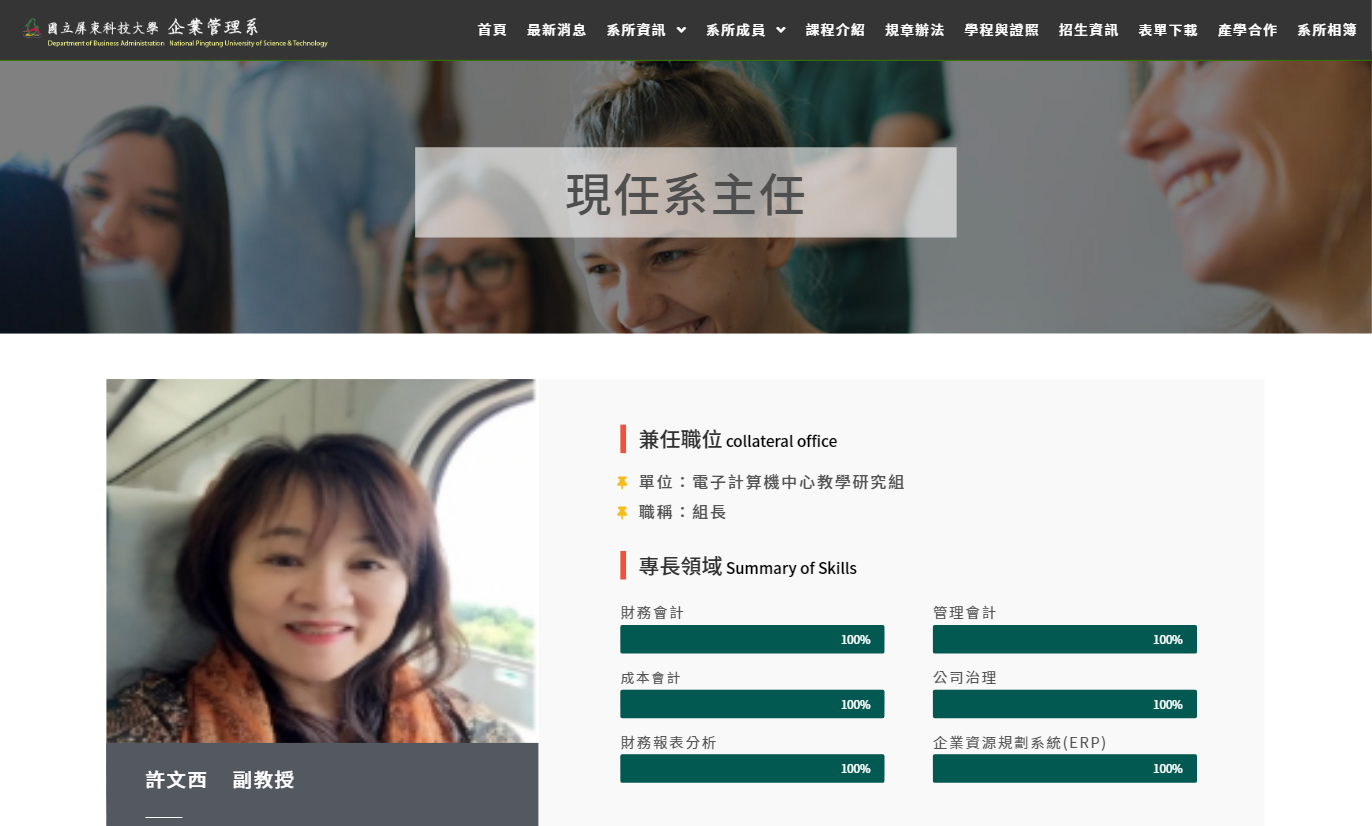Expand the 系所成員 dropdown chevron
This screenshot has height=826, width=1372.
(x=781, y=30)
